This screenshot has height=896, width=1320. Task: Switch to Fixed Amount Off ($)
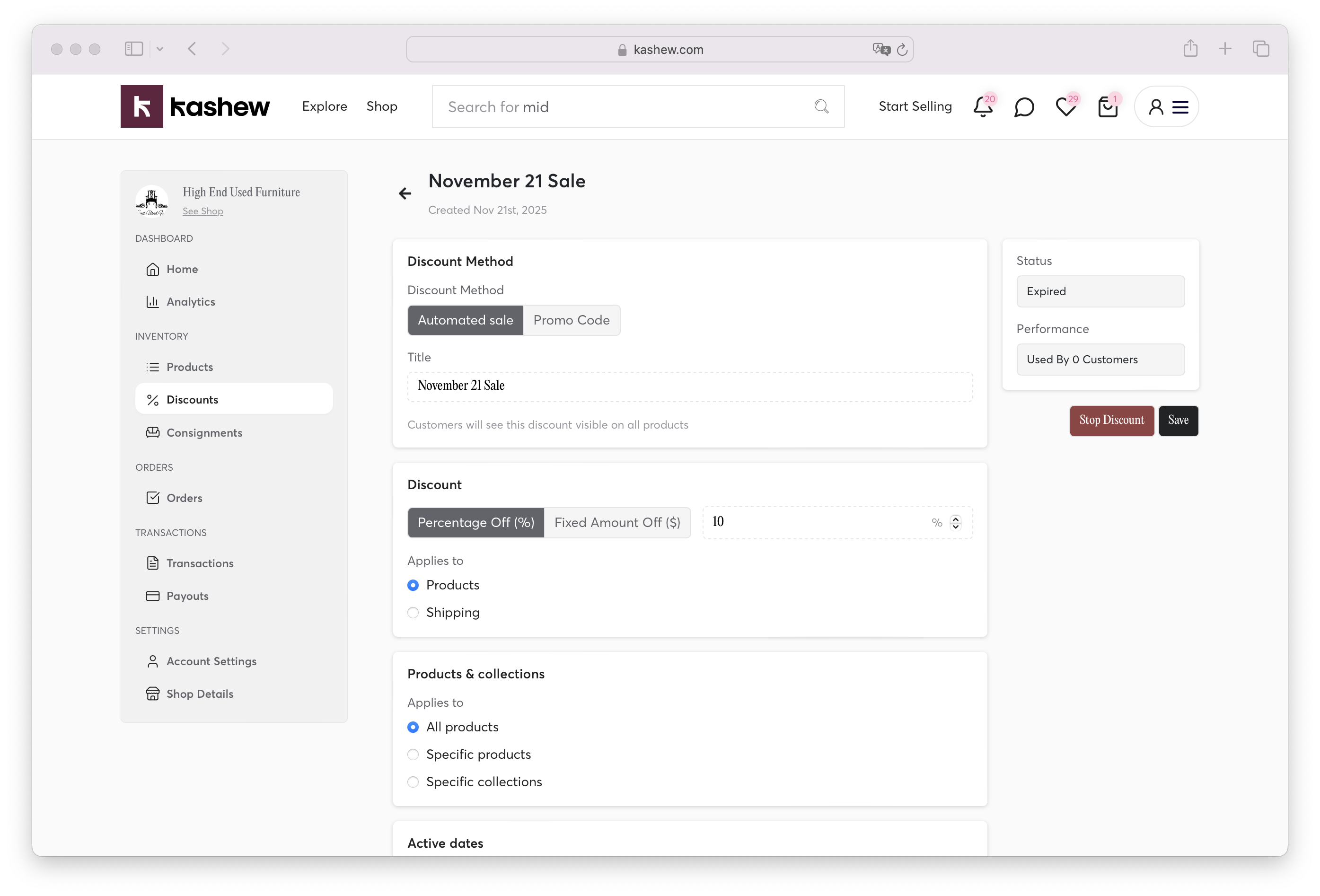click(x=617, y=522)
